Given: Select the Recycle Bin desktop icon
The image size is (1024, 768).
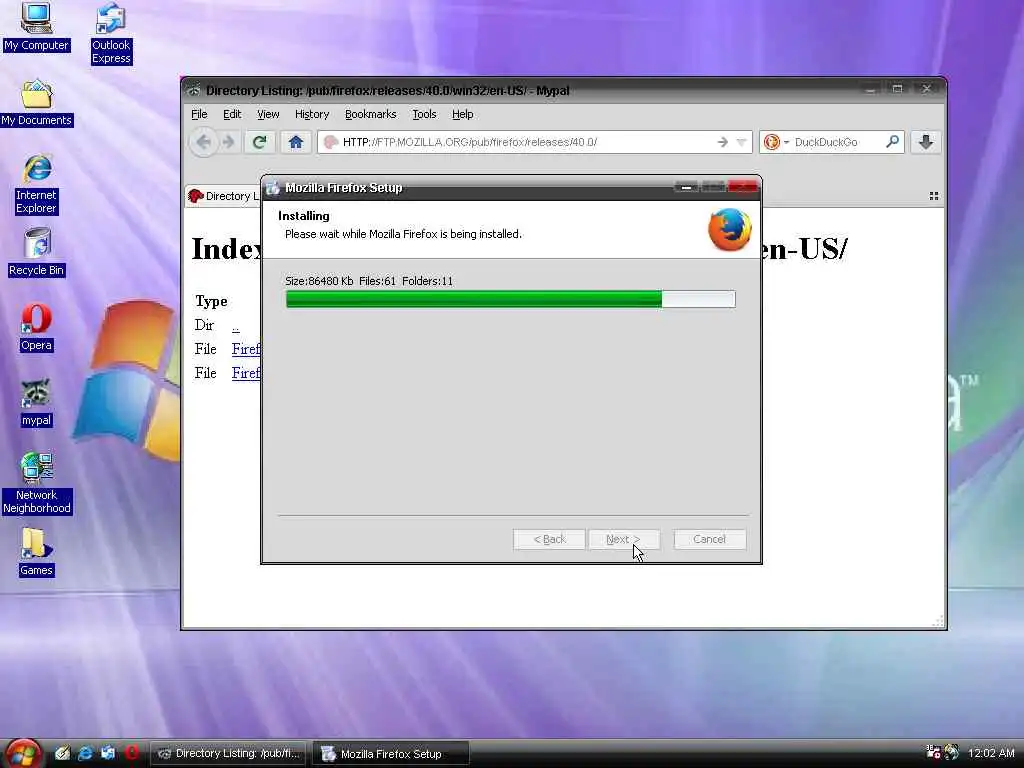Looking at the screenshot, I should pos(37,252).
